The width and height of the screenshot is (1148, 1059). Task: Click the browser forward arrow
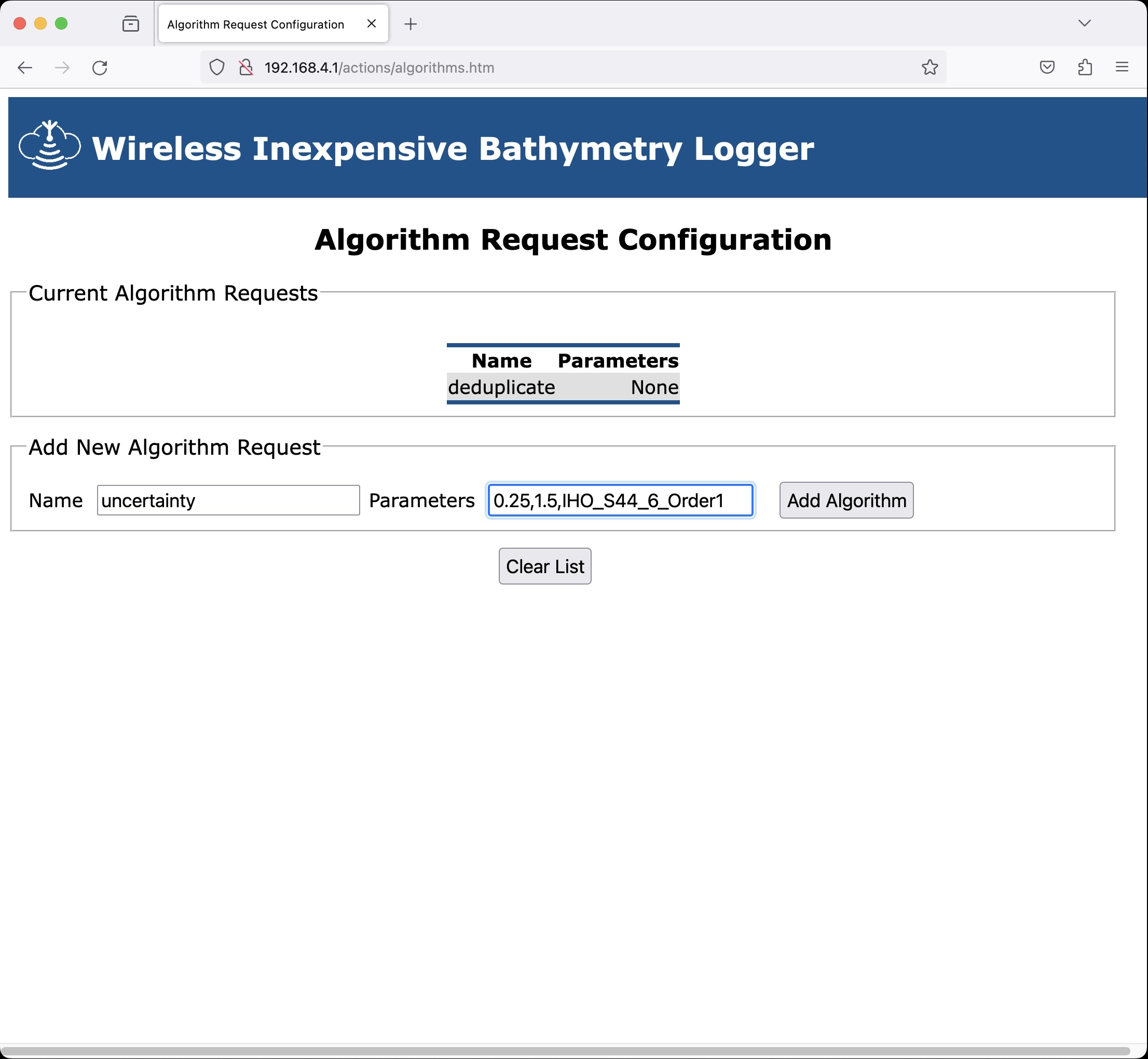[x=62, y=67]
